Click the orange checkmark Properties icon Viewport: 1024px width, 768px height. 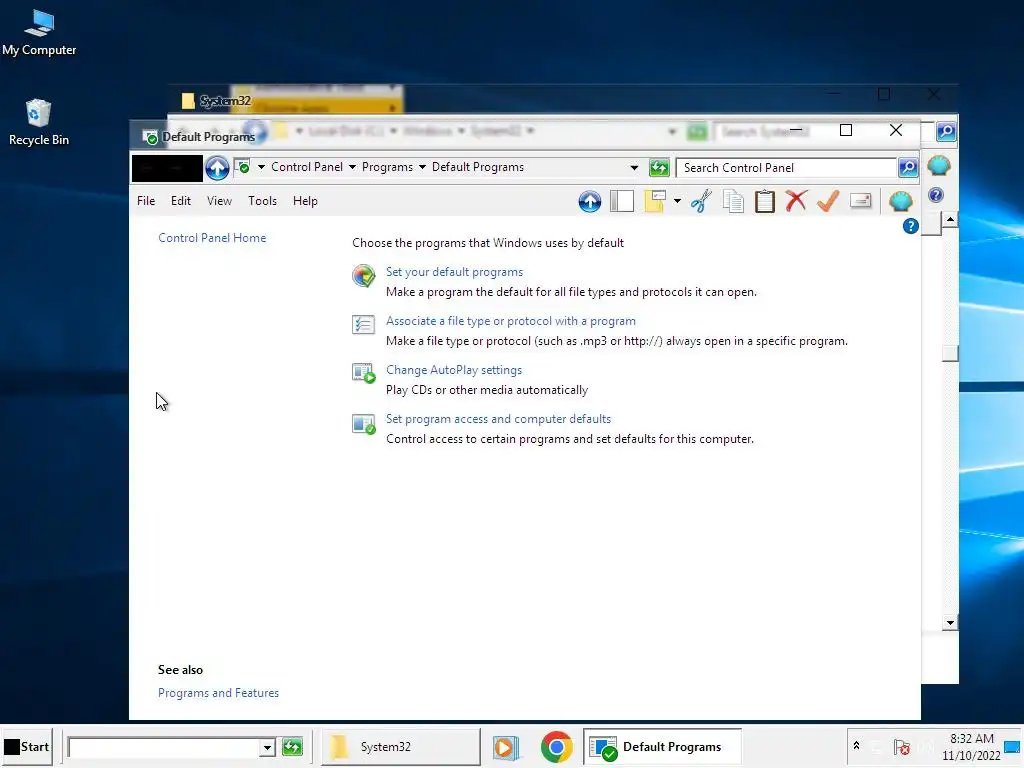pyautogui.click(x=827, y=201)
